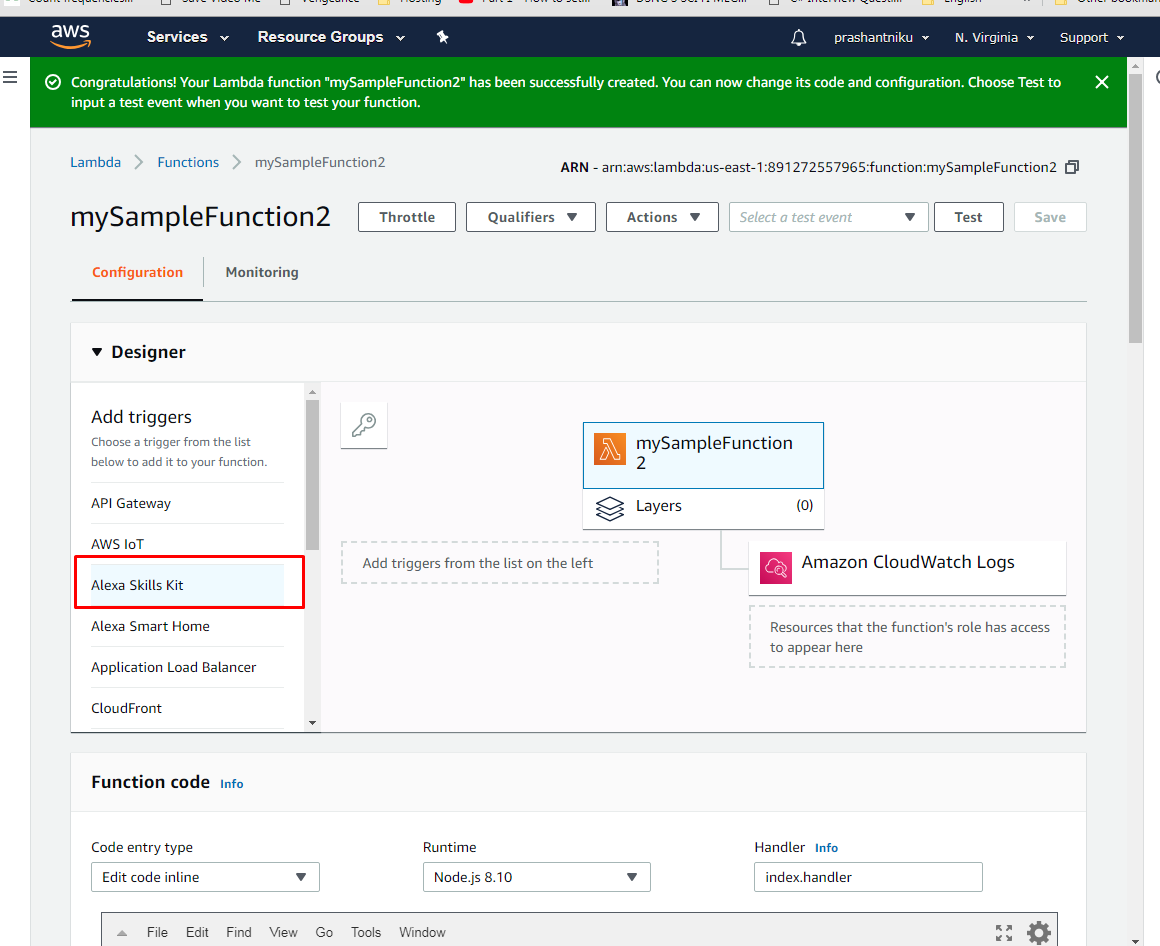The width and height of the screenshot is (1160, 946).
Task: Add the Alexa Smart Home trigger
Action: (x=187, y=626)
